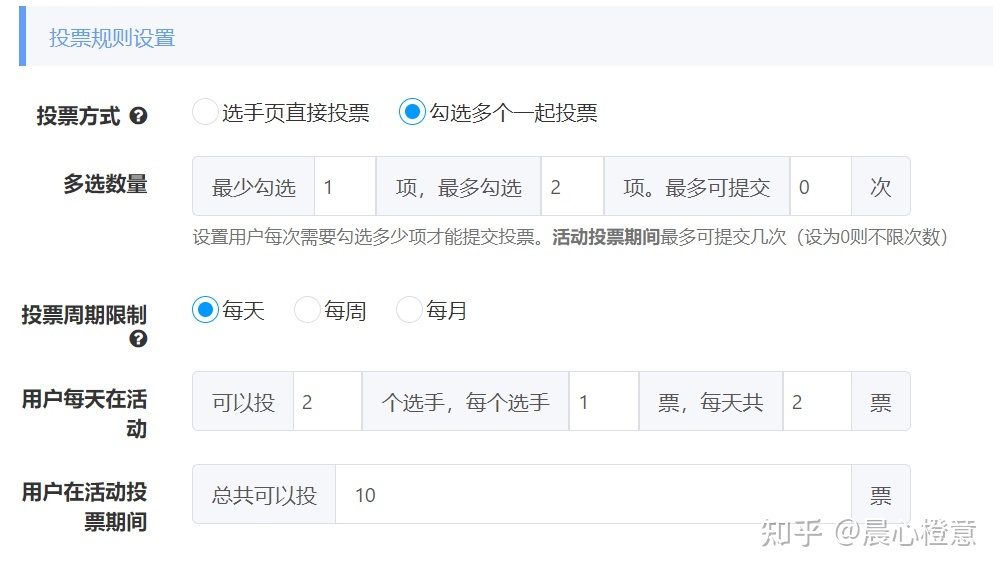Click the 个选手，每个选手 addon text

466,402
